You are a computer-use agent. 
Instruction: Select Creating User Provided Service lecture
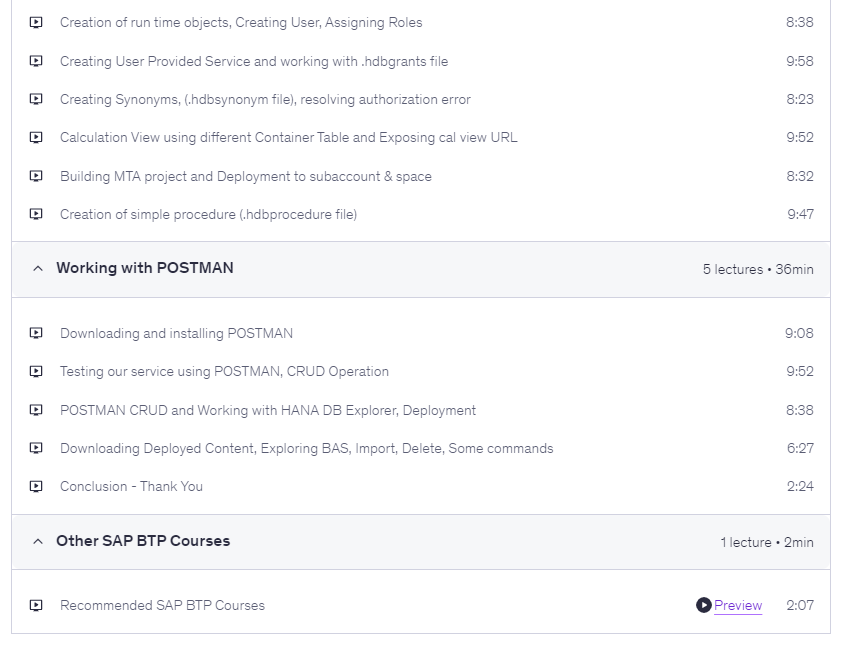(254, 61)
